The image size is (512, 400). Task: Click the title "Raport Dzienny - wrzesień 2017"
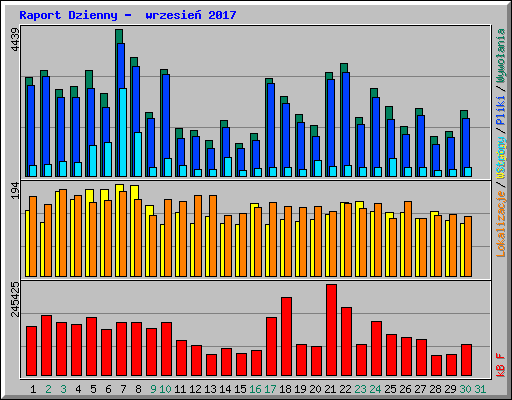point(128,15)
